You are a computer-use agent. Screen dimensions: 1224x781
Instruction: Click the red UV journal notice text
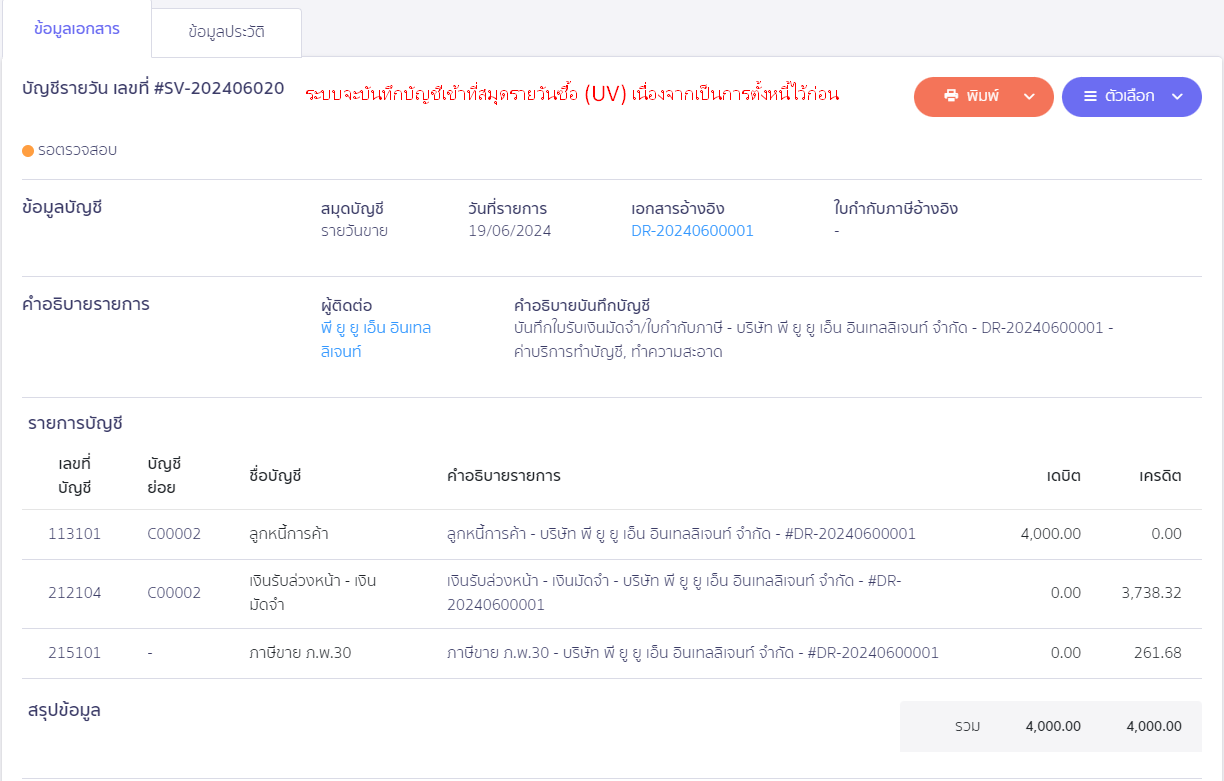[572, 94]
